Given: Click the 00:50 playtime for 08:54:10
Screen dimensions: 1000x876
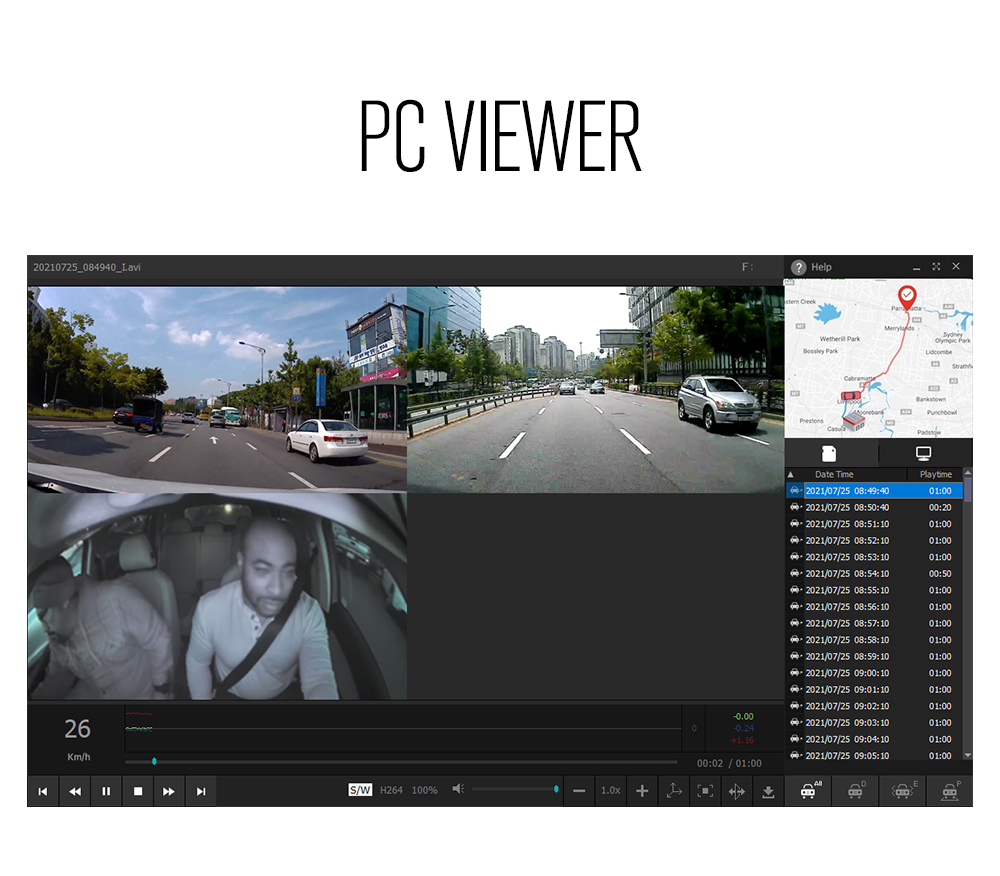Looking at the screenshot, I should pos(940,574).
